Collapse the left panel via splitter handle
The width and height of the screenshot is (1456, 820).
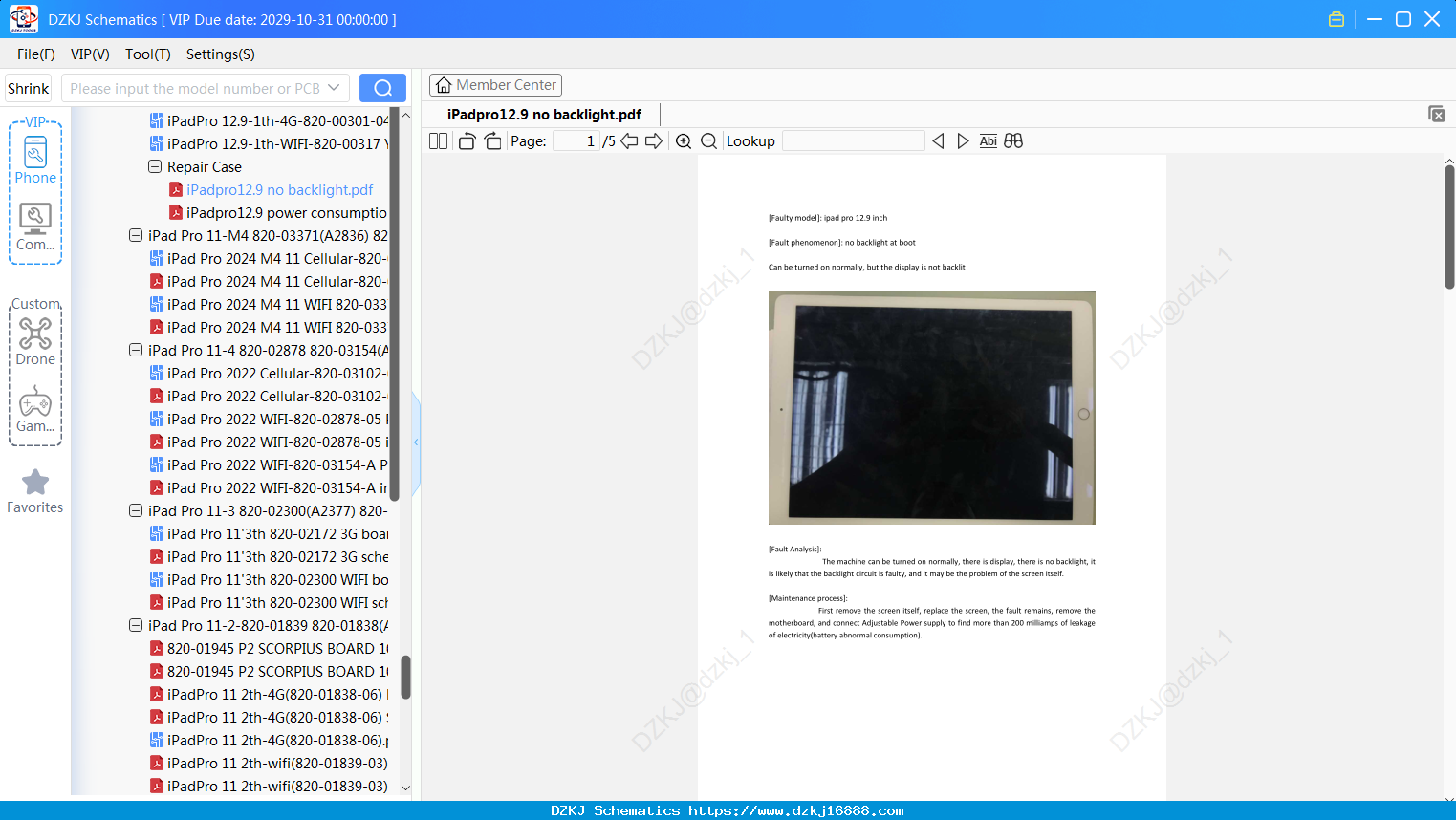416,442
